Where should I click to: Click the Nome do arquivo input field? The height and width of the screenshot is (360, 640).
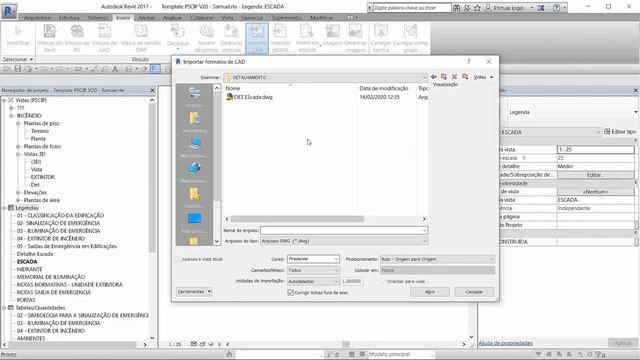coord(344,231)
